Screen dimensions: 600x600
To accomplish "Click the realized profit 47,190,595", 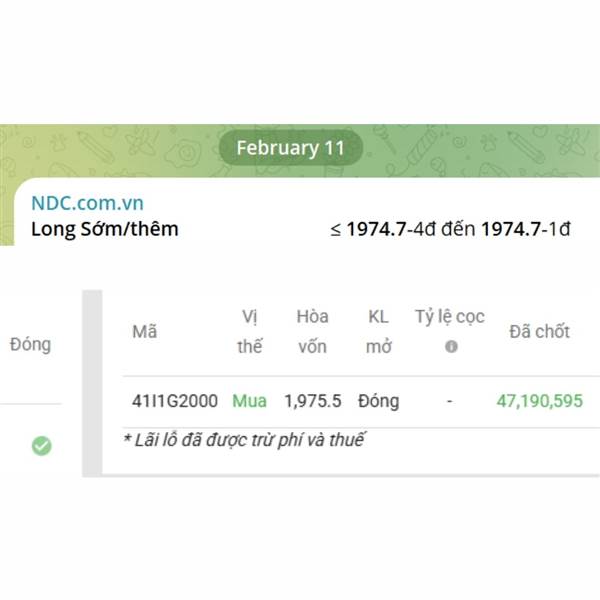I will click(x=540, y=401).
